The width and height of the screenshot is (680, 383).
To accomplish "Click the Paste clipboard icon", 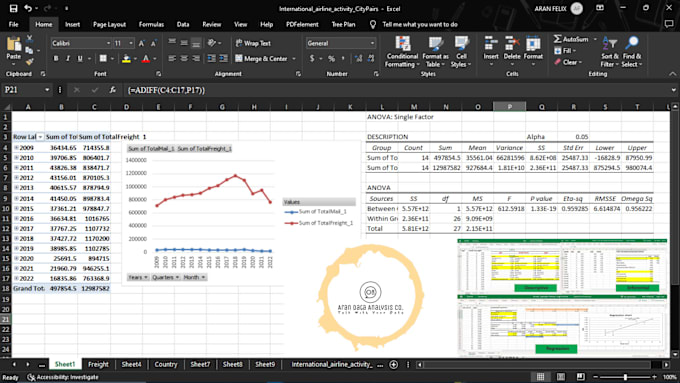I will click(x=13, y=45).
